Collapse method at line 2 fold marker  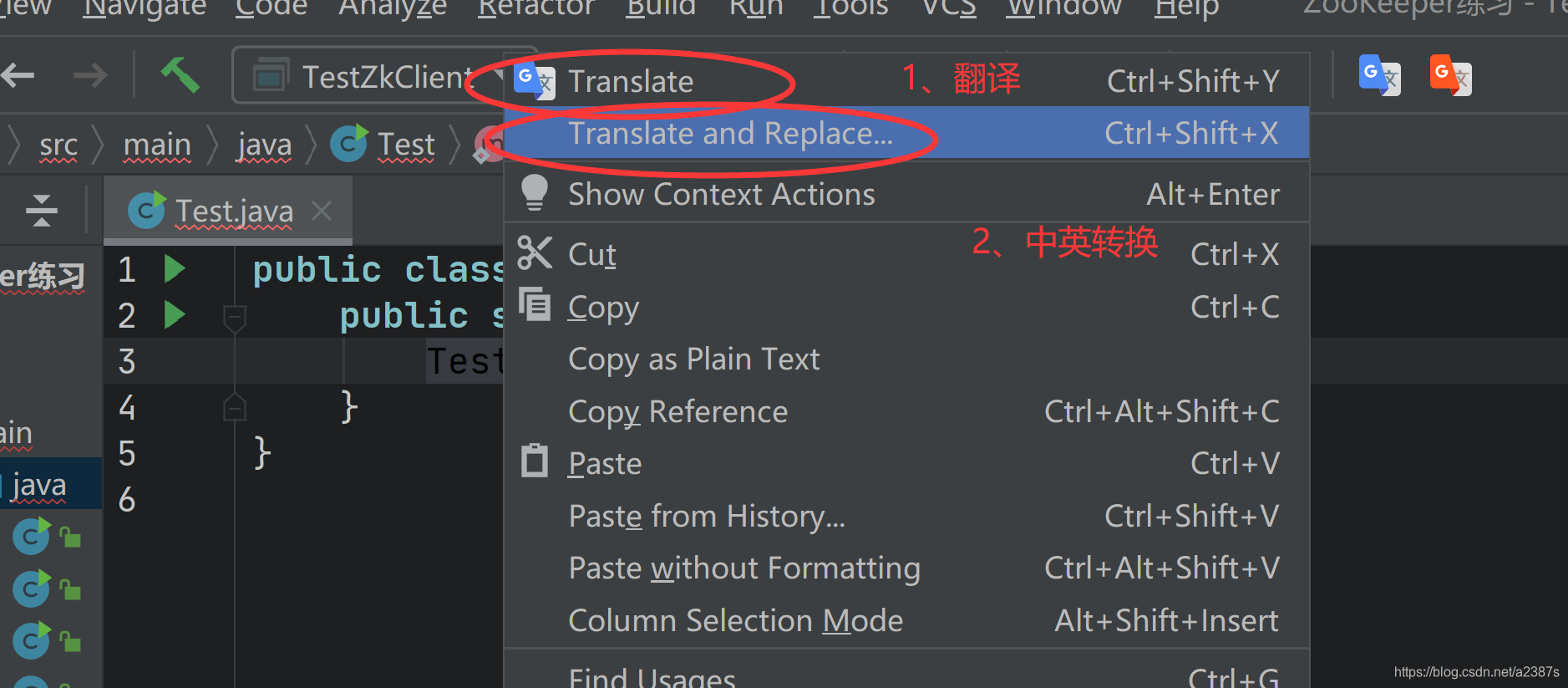point(235,317)
